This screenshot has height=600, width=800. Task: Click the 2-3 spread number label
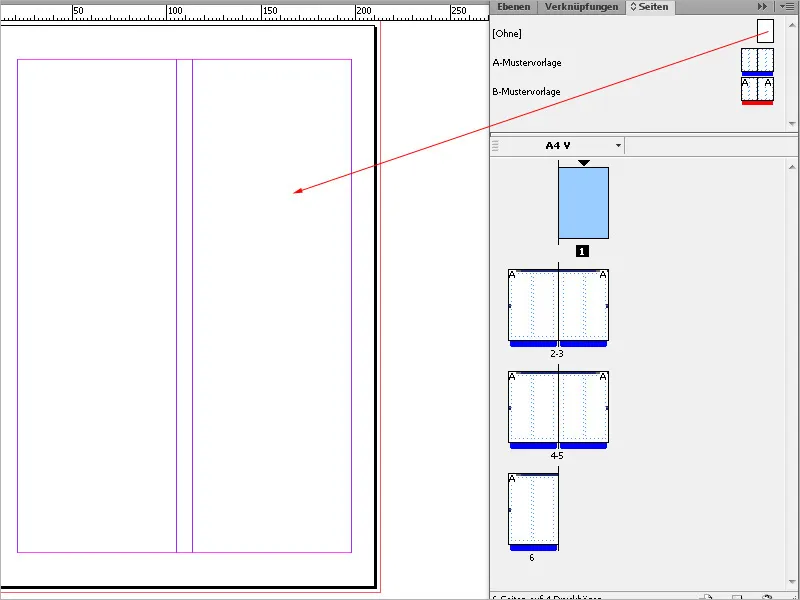[557, 353]
